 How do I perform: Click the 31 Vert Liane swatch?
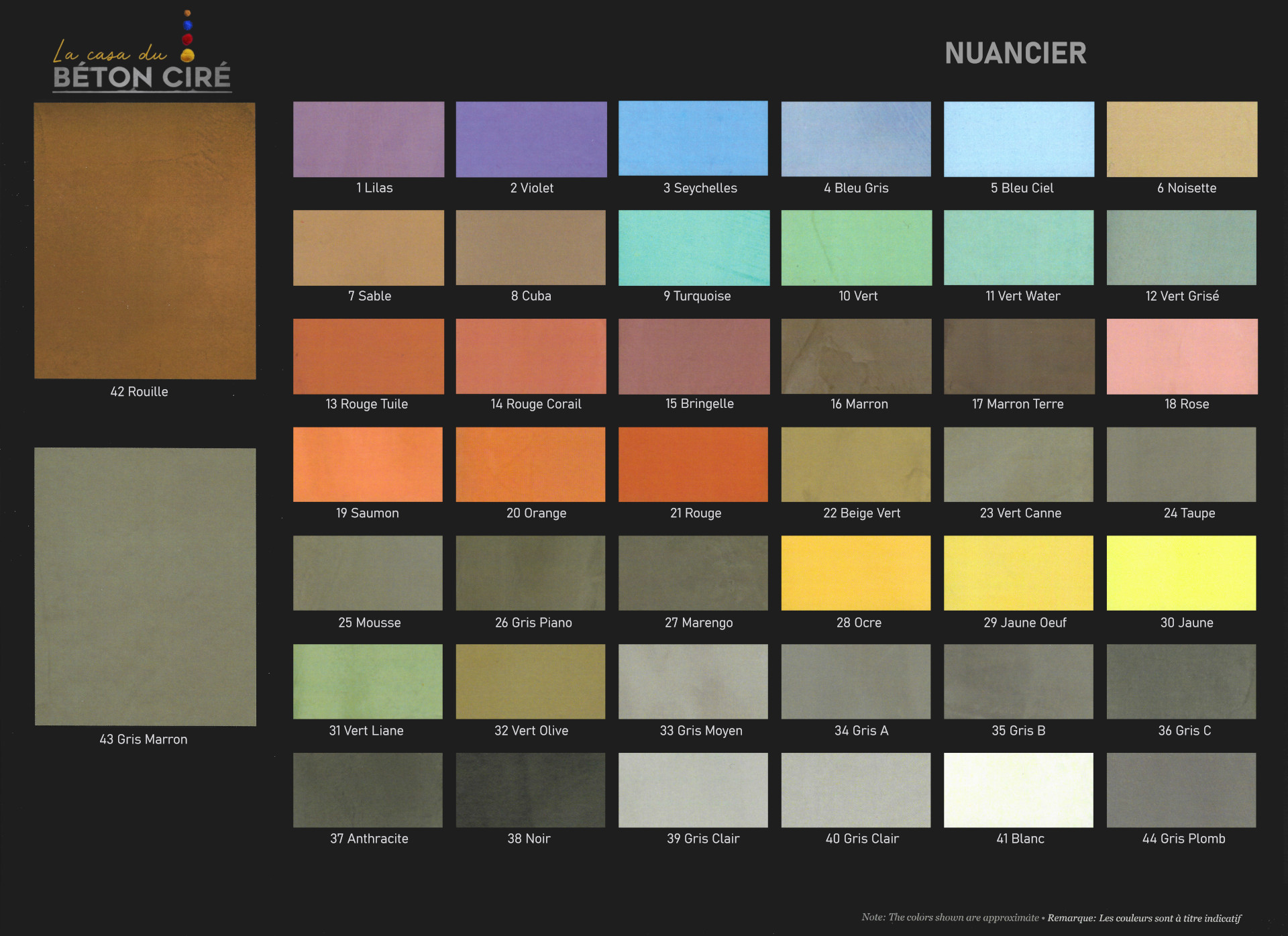tap(368, 682)
